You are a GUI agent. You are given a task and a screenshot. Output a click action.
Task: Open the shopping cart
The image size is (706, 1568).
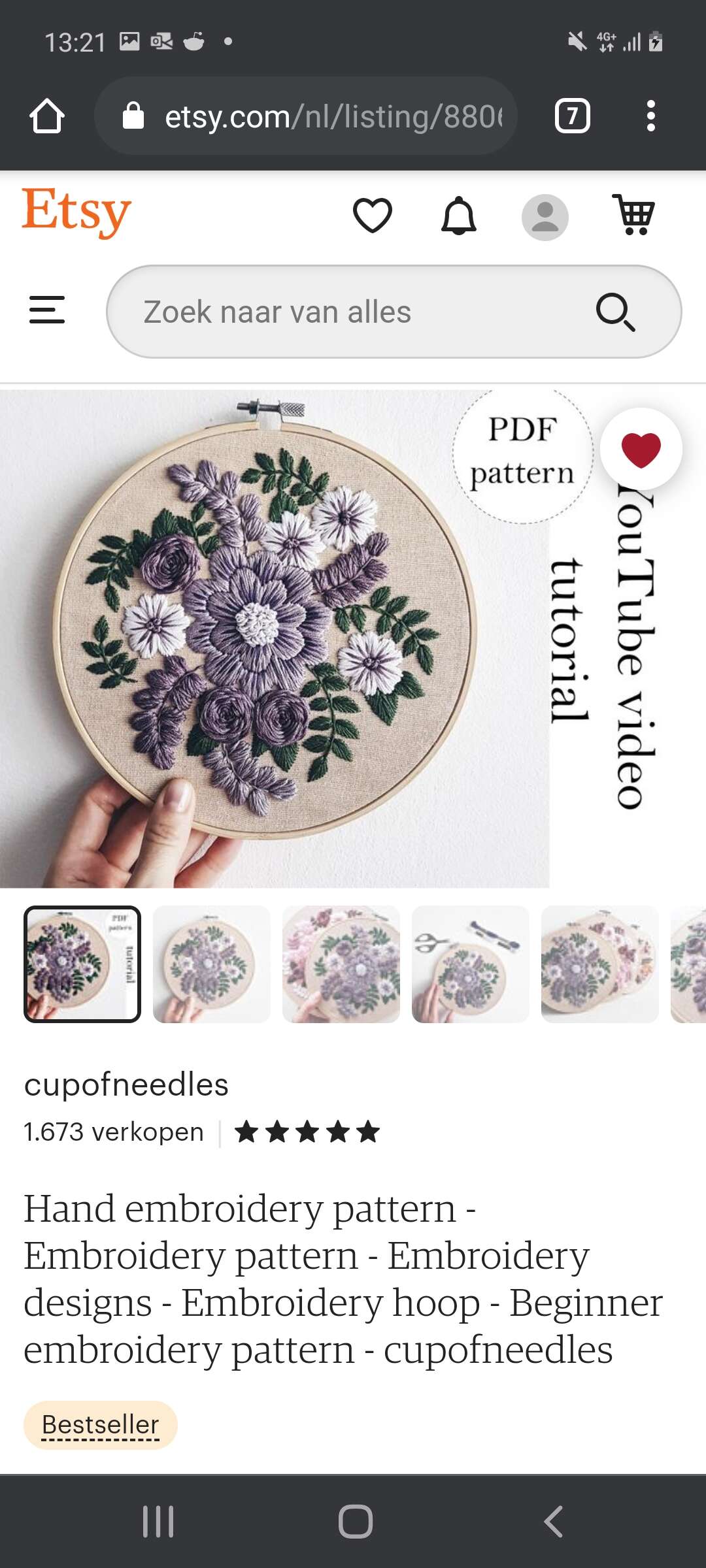pyautogui.click(x=633, y=214)
